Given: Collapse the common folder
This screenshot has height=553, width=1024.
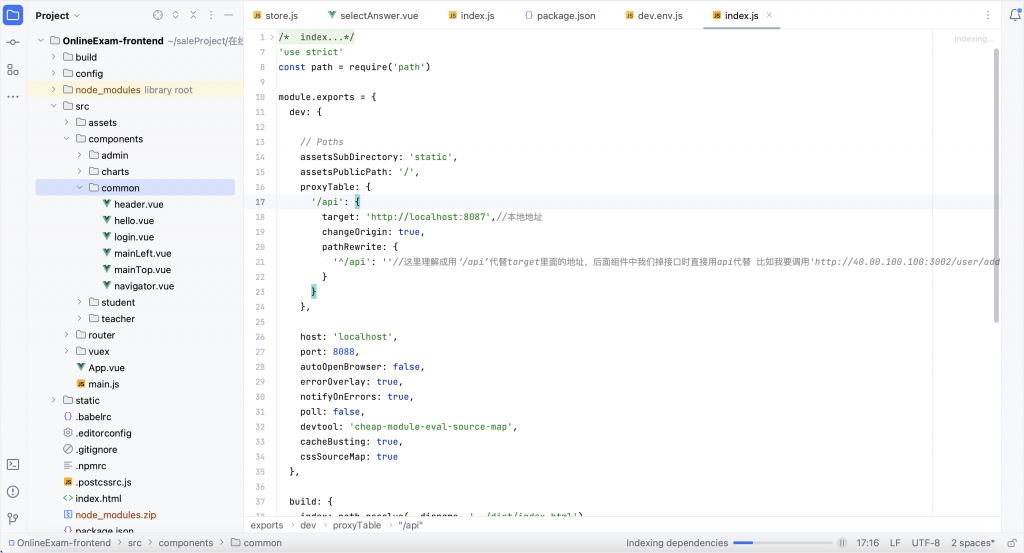Looking at the screenshot, I should click(80, 188).
